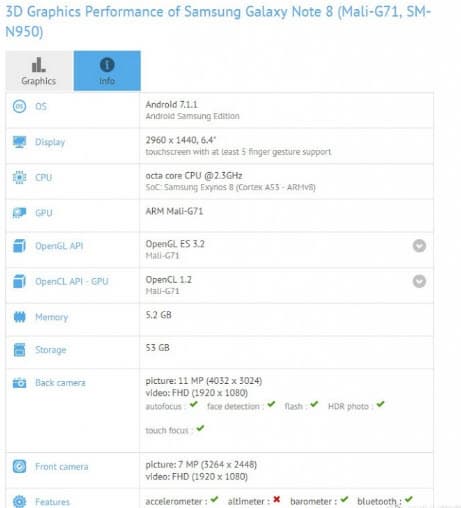
Task: Click the Storage label
Action: click(x=51, y=350)
